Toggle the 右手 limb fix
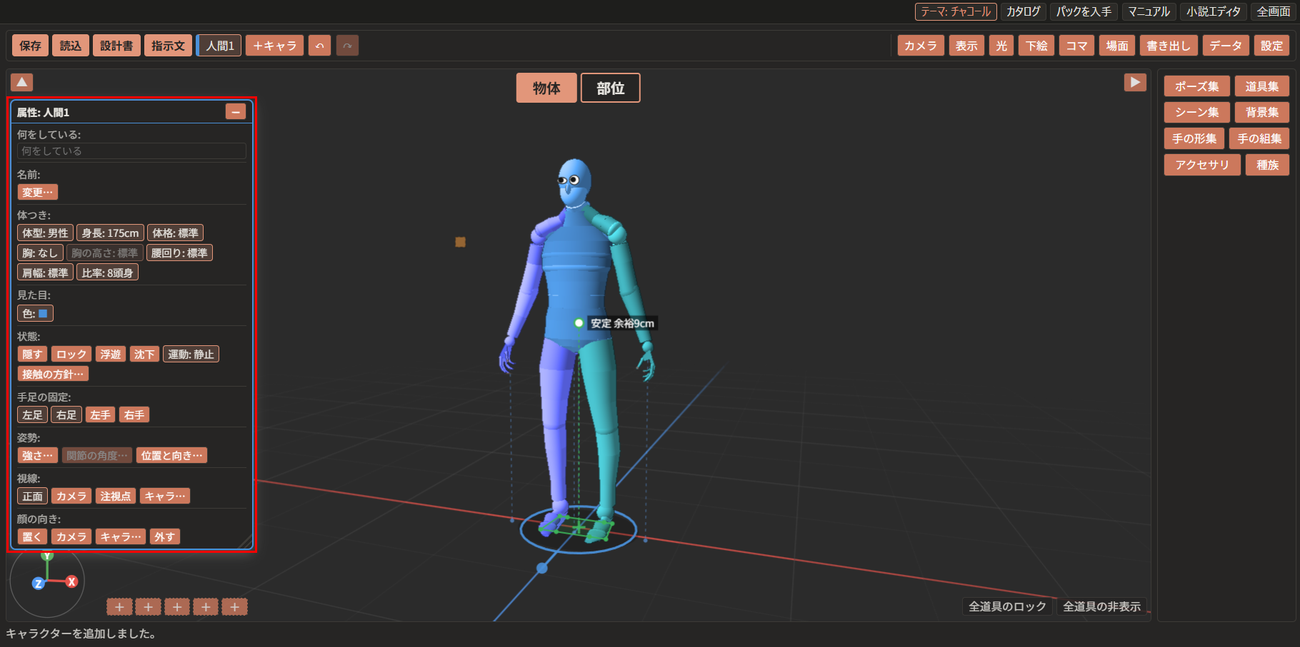 tap(133, 414)
